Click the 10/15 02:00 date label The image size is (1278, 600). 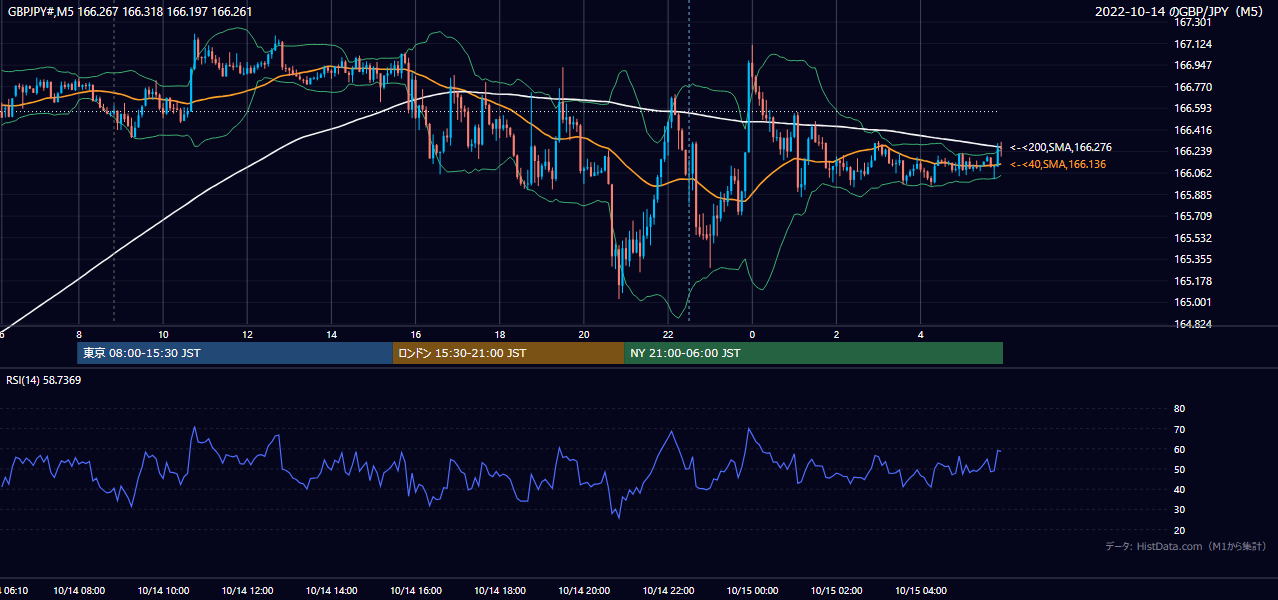coord(836,591)
